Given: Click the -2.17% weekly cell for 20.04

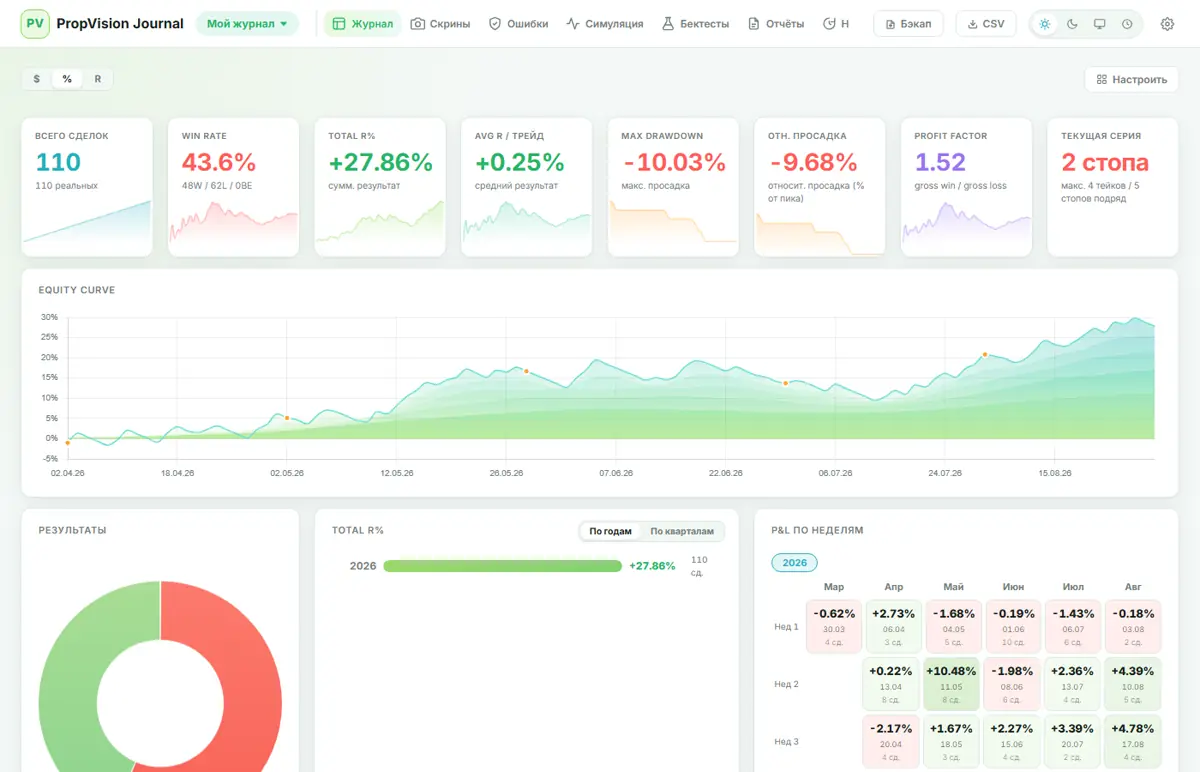Looking at the screenshot, I should click(x=891, y=741).
